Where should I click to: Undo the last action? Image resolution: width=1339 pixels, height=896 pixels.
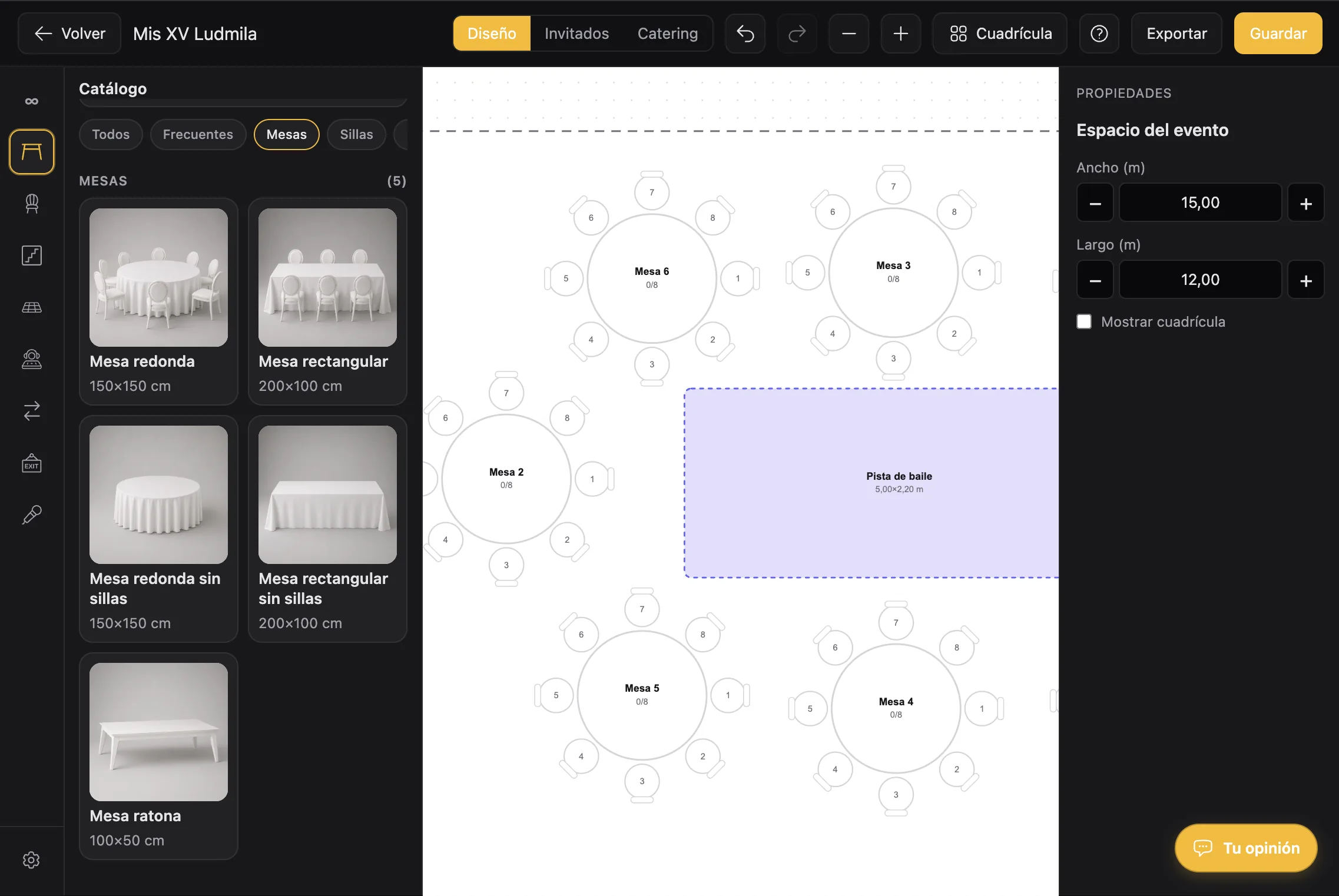[745, 34]
